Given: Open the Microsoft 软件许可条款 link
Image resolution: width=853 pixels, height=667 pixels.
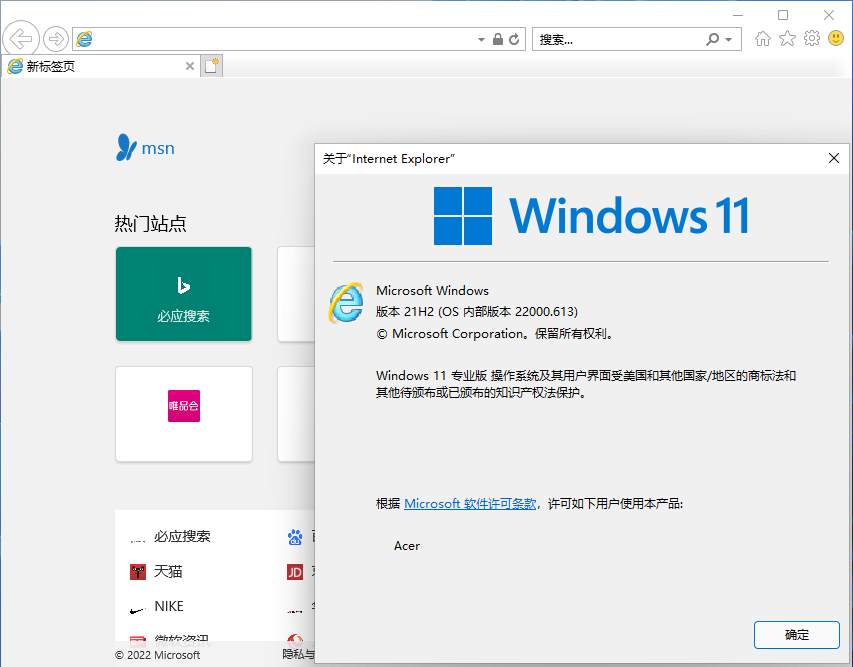Looking at the screenshot, I should pyautogui.click(x=470, y=504).
